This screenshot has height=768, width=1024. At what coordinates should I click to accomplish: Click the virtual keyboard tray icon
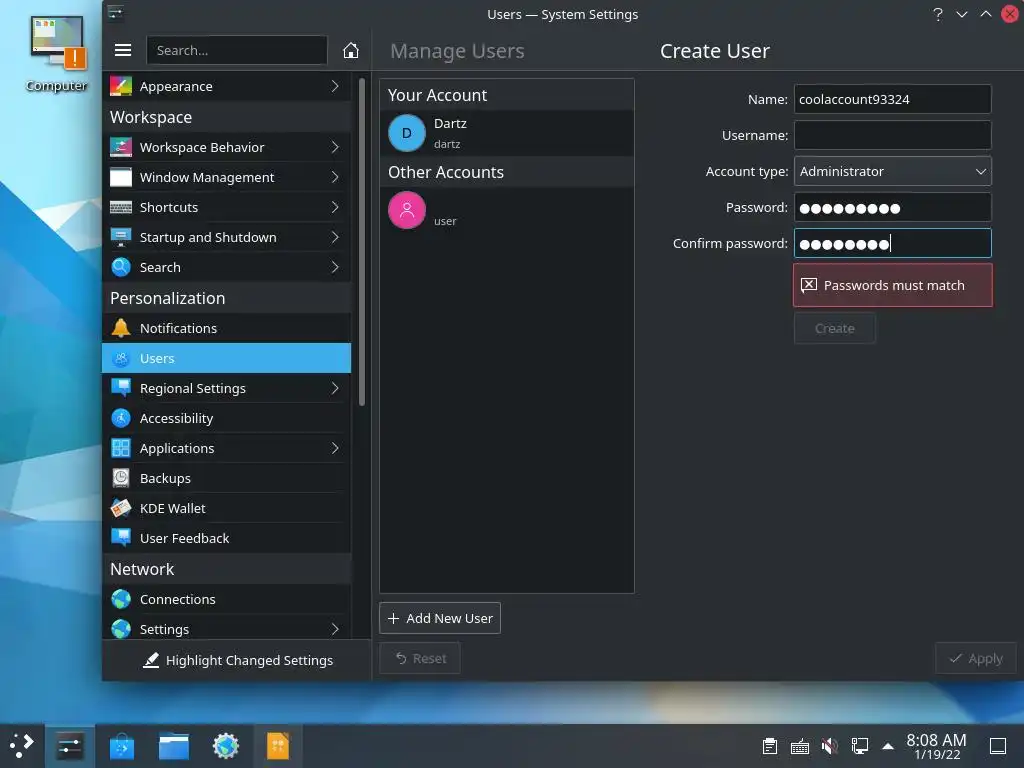click(x=799, y=746)
